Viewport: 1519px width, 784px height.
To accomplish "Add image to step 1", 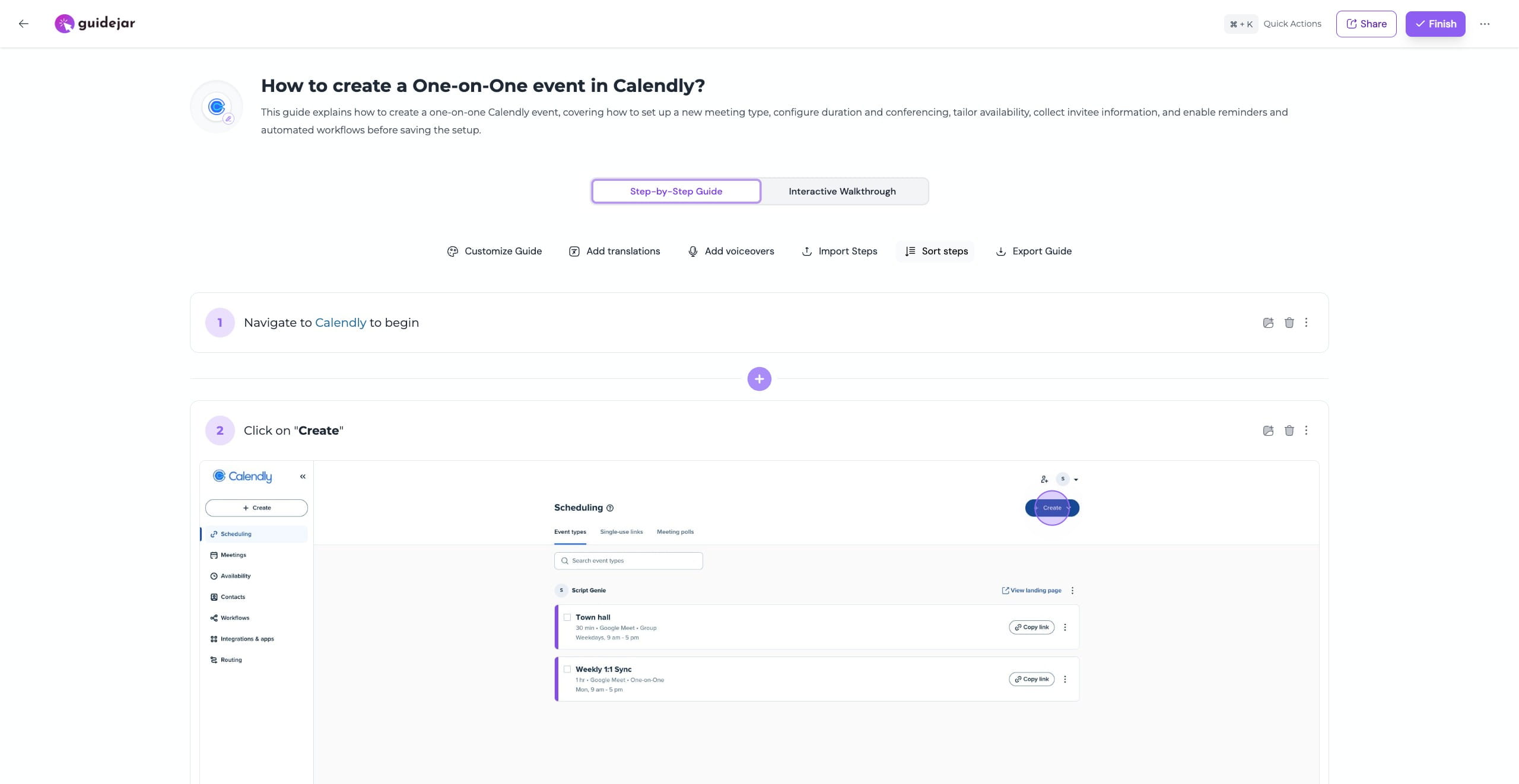I will click(1268, 323).
